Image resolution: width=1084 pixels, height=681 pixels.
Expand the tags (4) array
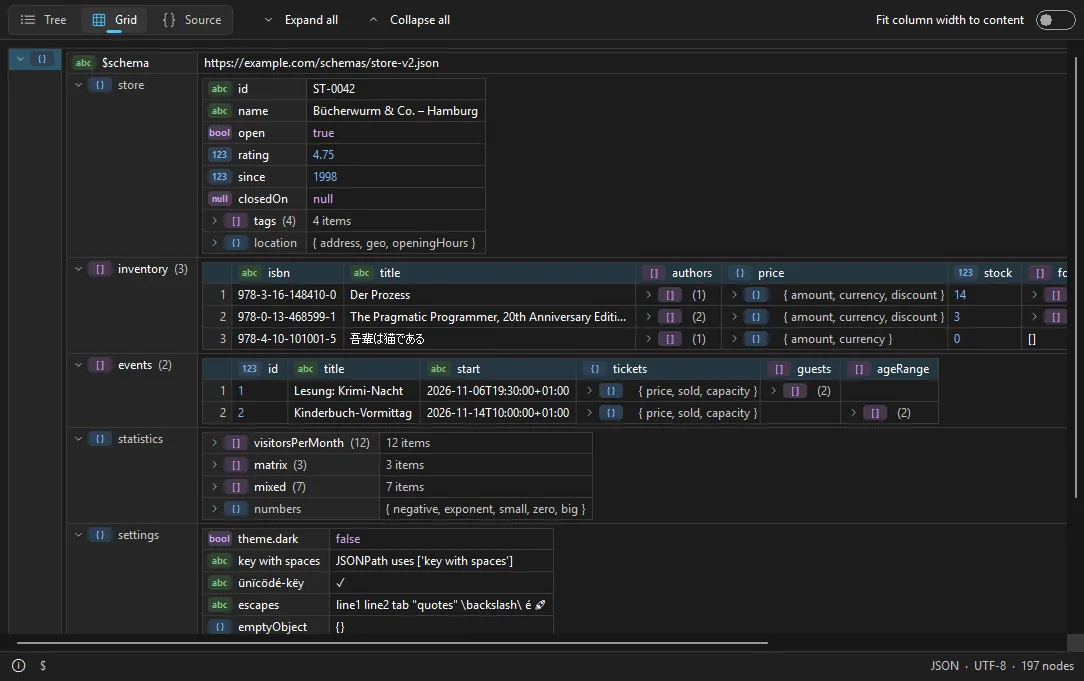214,221
